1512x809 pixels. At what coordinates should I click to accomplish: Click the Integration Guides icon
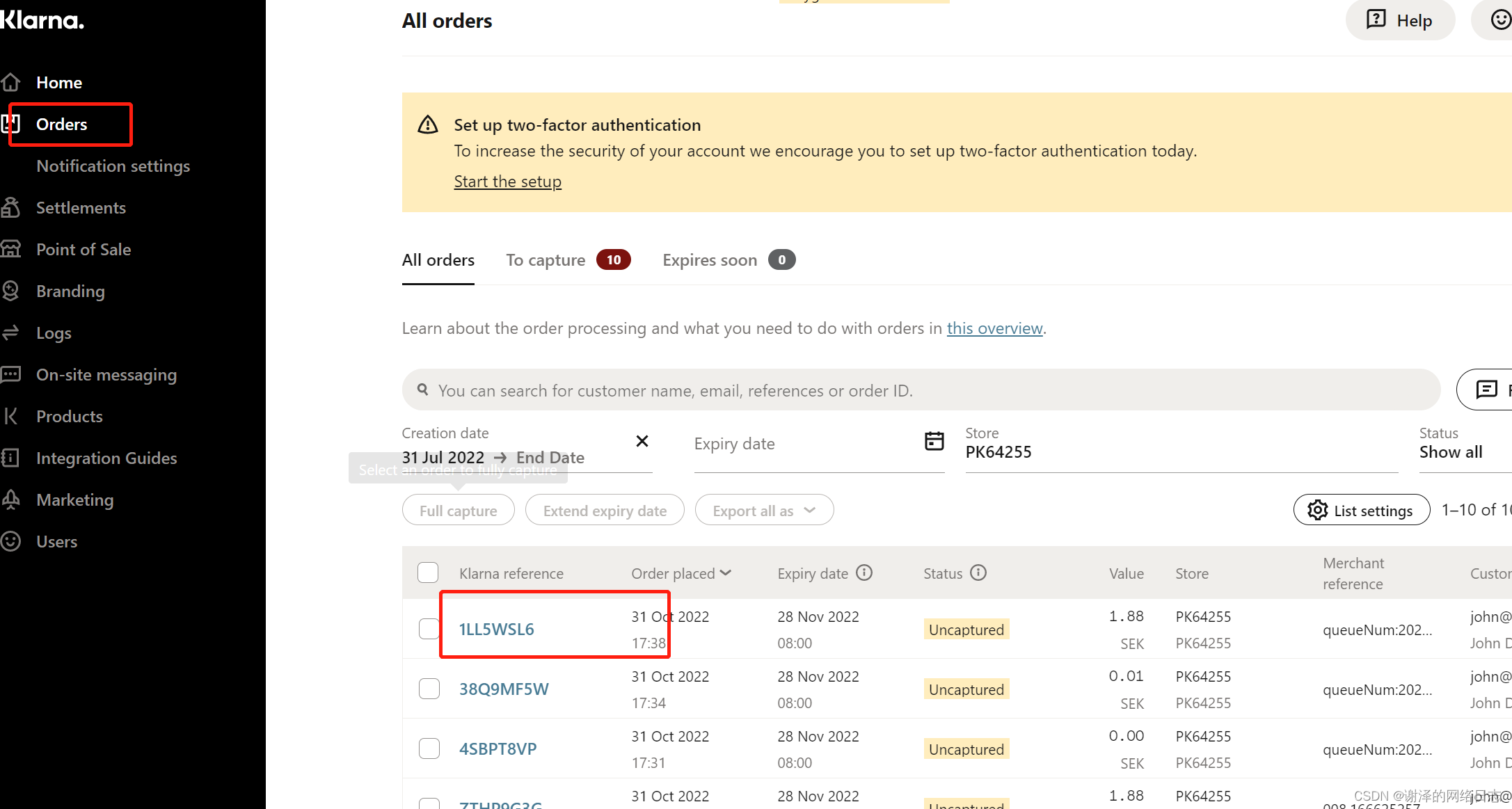(10, 458)
